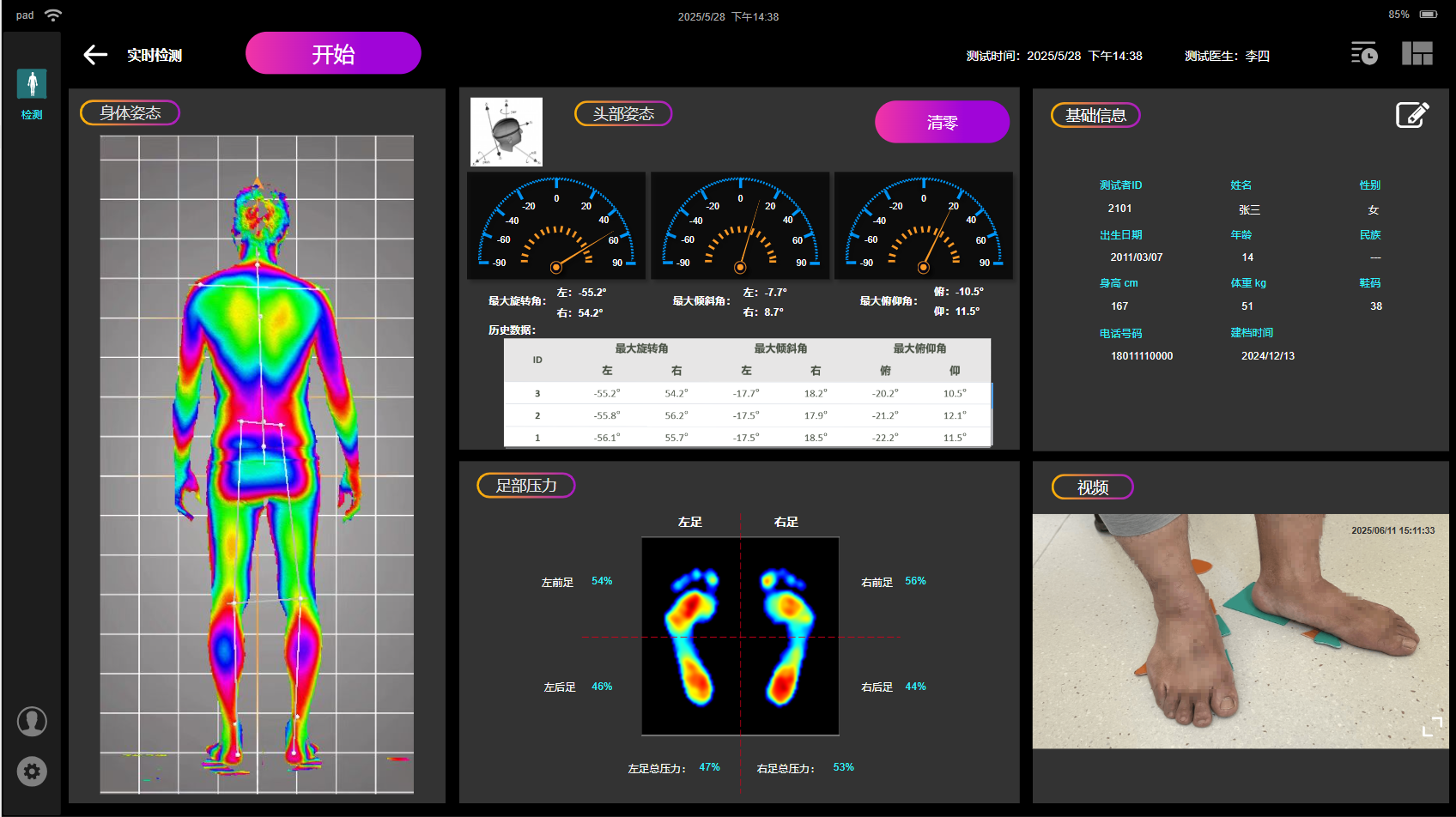The width and height of the screenshot is (1456, 817).
Task: Edit basic info with pencil icon
Action: coord(1411,115)
